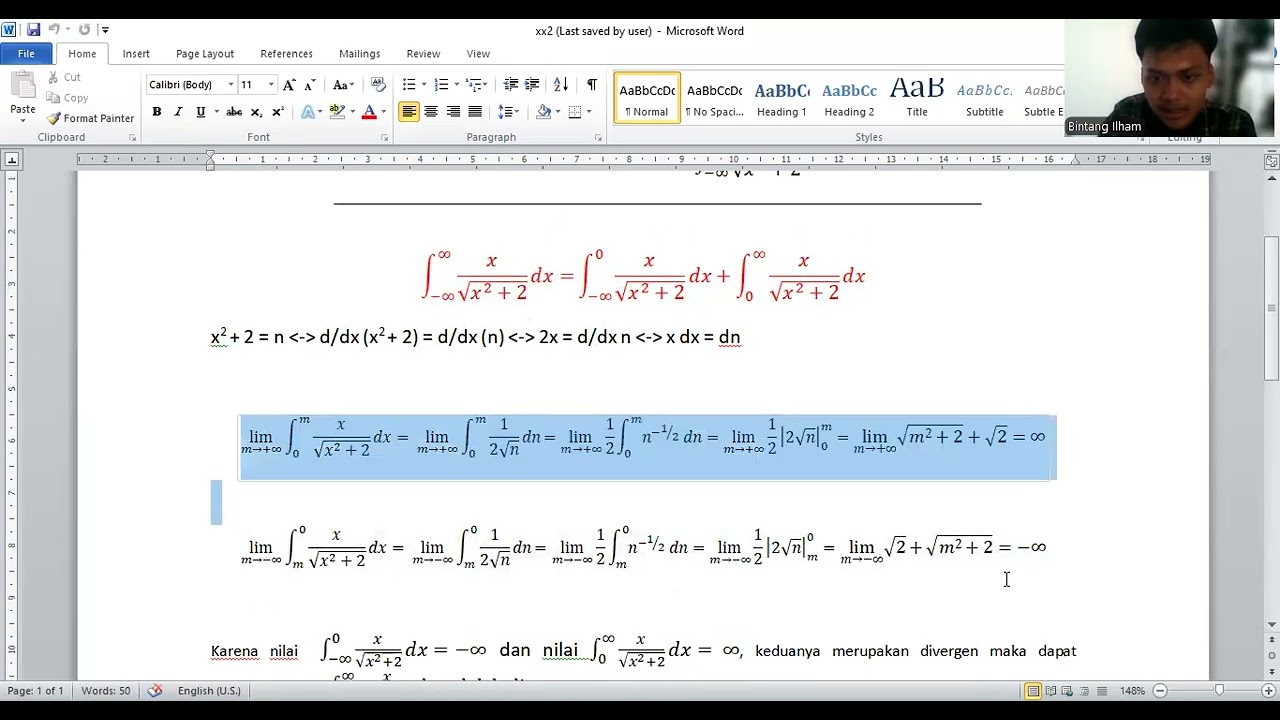Open the File tab
The width and height of the screenshot is (1280, 720).
pos(26,54)
